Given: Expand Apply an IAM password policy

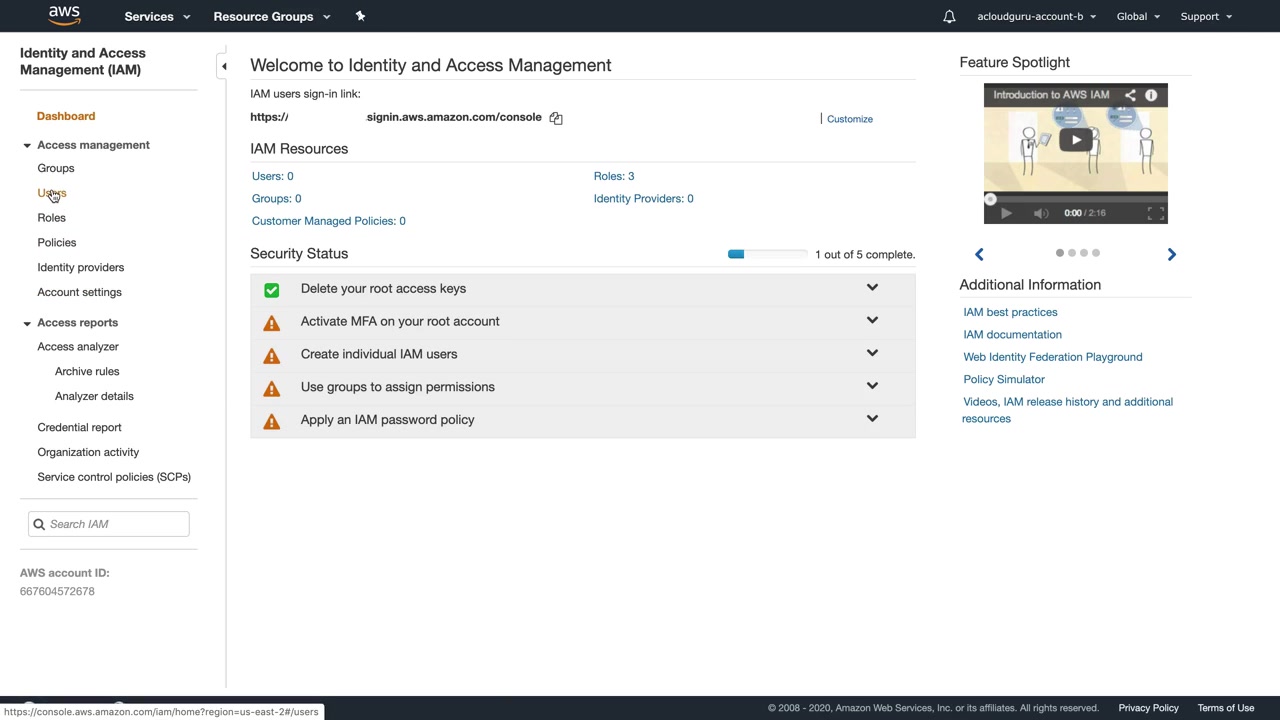Looking at the screenshot, I should [872, 419].
